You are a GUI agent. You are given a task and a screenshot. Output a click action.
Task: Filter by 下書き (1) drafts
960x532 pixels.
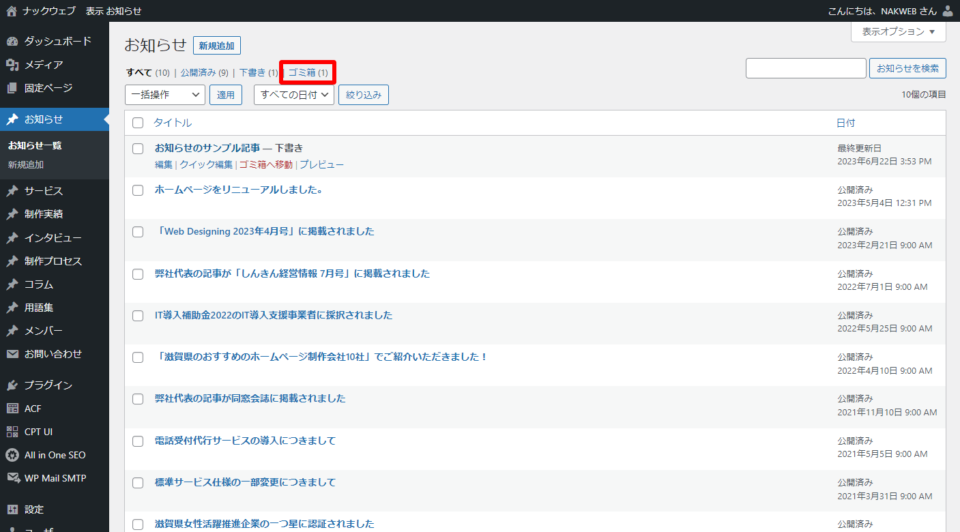pyautogui.click(x=258, y=72)
